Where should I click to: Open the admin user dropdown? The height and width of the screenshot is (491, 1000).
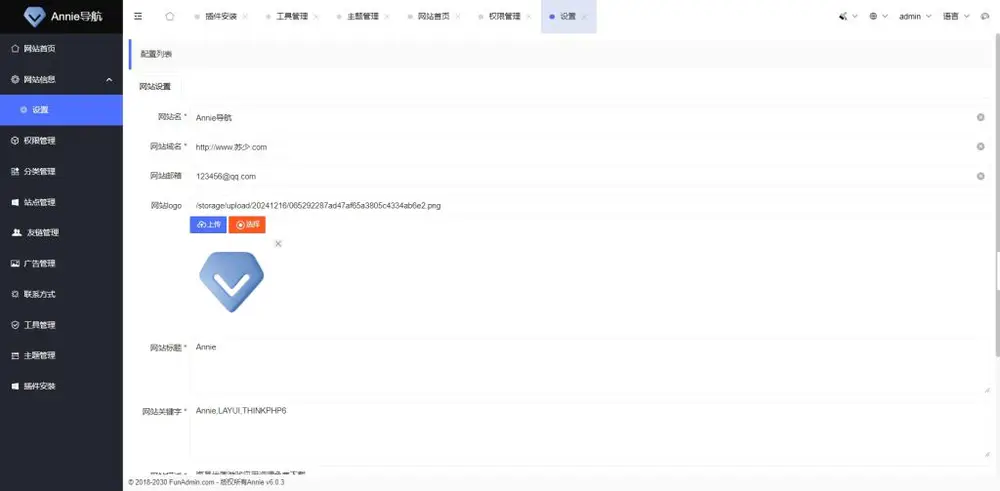pyautogui.click(x=915, y=17)
